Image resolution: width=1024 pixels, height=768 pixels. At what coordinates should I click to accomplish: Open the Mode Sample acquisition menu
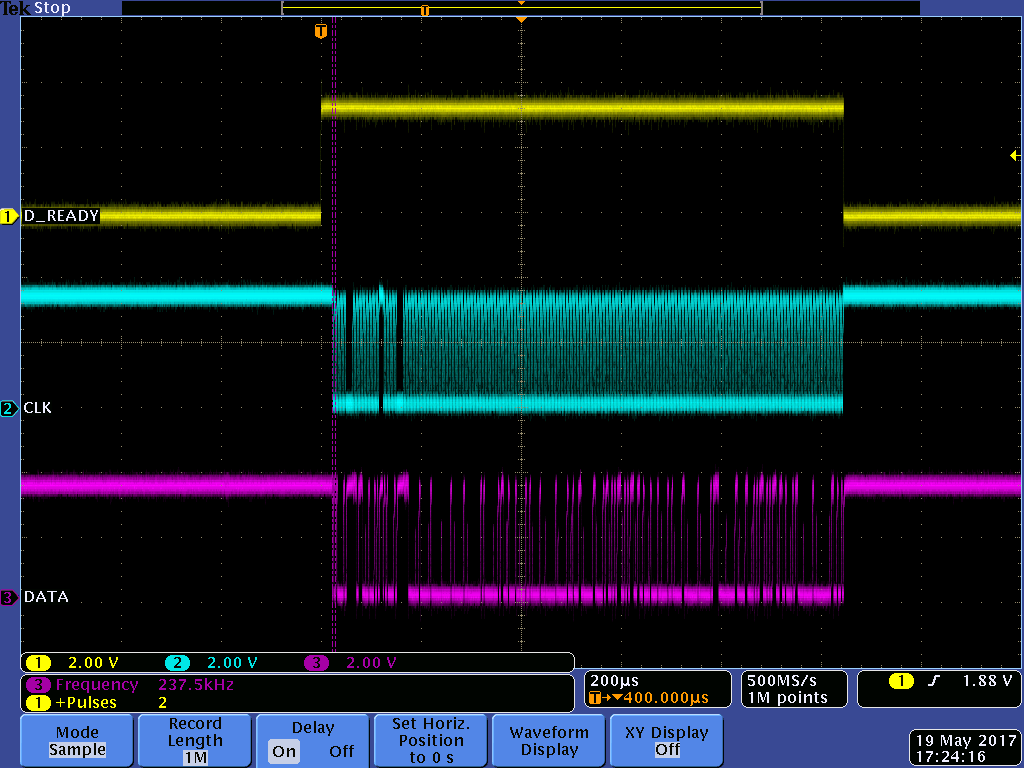77,740
